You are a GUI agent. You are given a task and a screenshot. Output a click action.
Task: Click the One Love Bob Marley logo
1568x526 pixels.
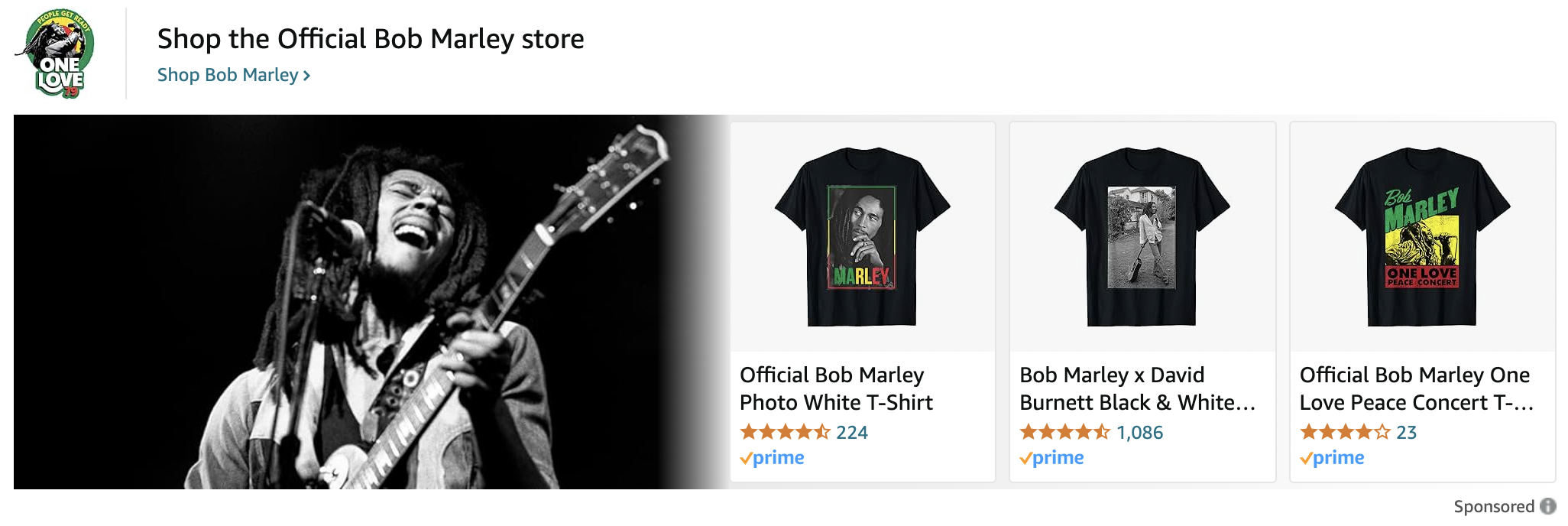(56, 54)
